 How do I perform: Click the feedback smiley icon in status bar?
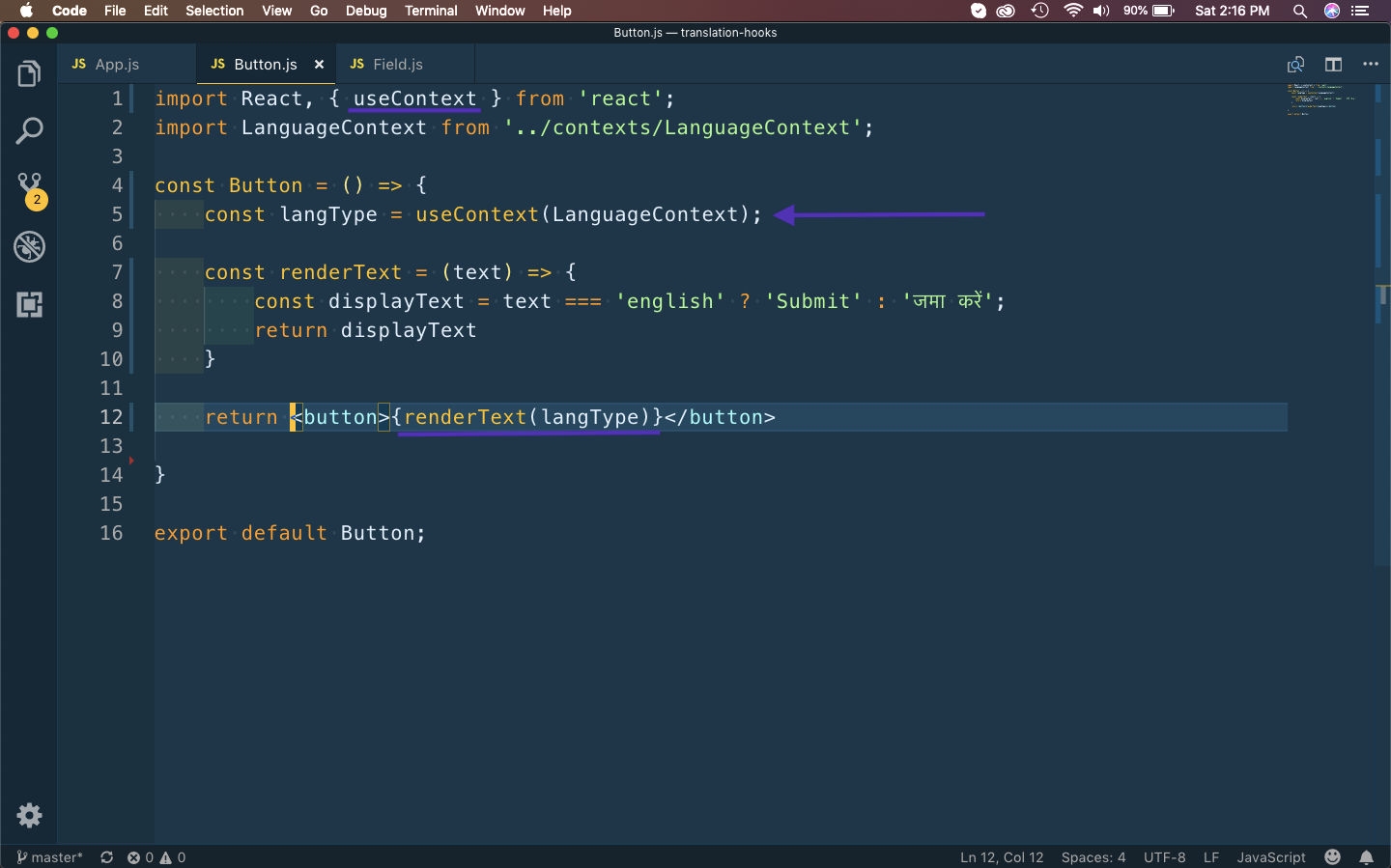[1333, 857]
